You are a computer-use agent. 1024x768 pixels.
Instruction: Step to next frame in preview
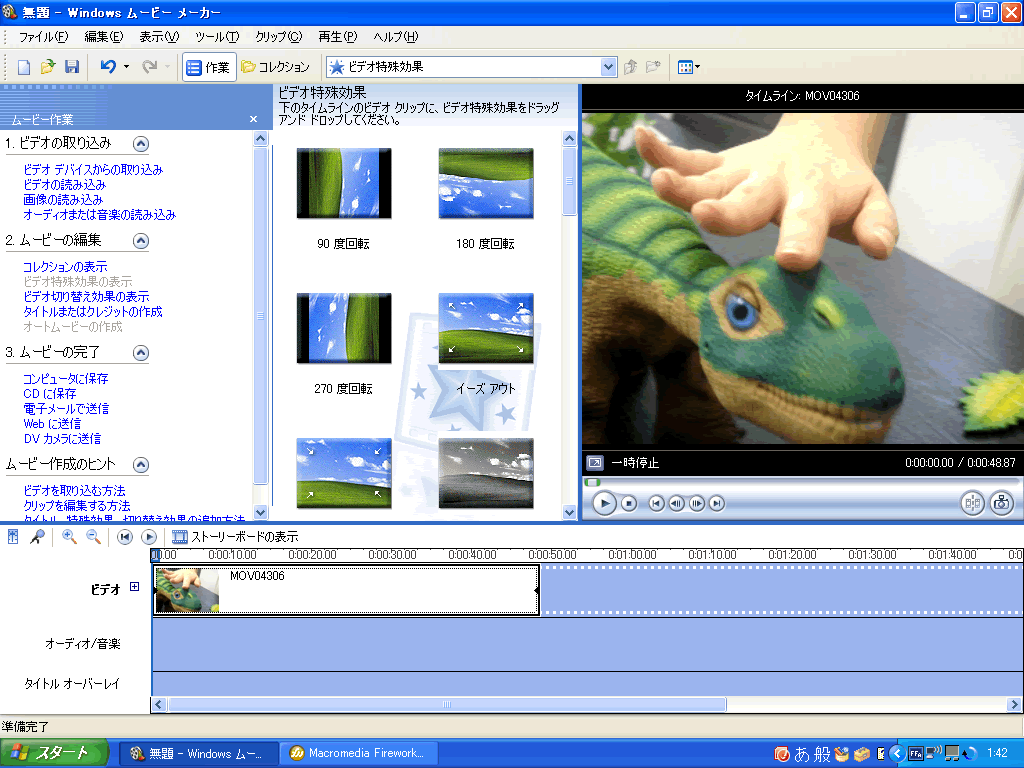[697, 504]
